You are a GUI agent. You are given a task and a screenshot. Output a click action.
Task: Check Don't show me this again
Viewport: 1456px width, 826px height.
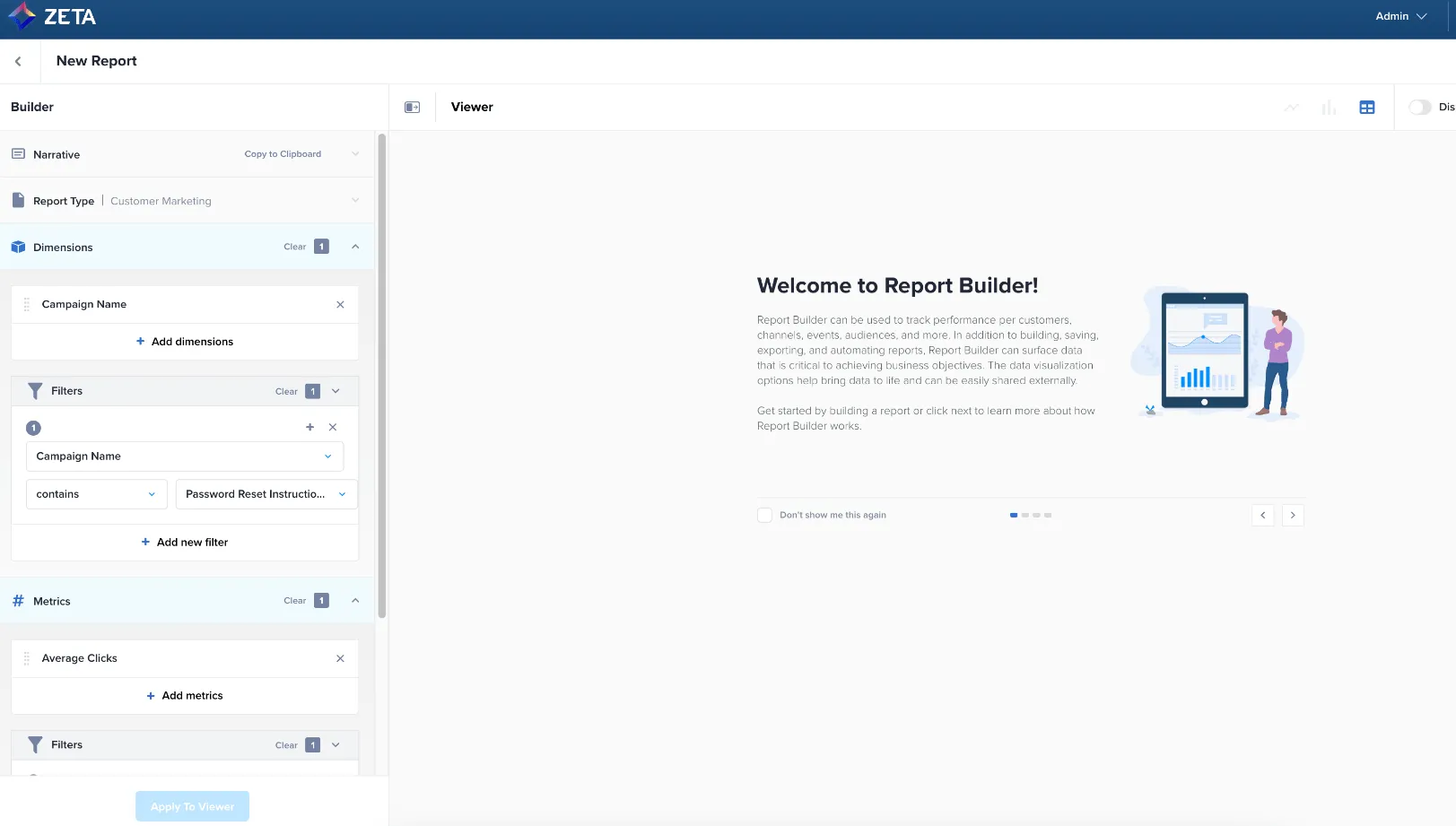764,515
